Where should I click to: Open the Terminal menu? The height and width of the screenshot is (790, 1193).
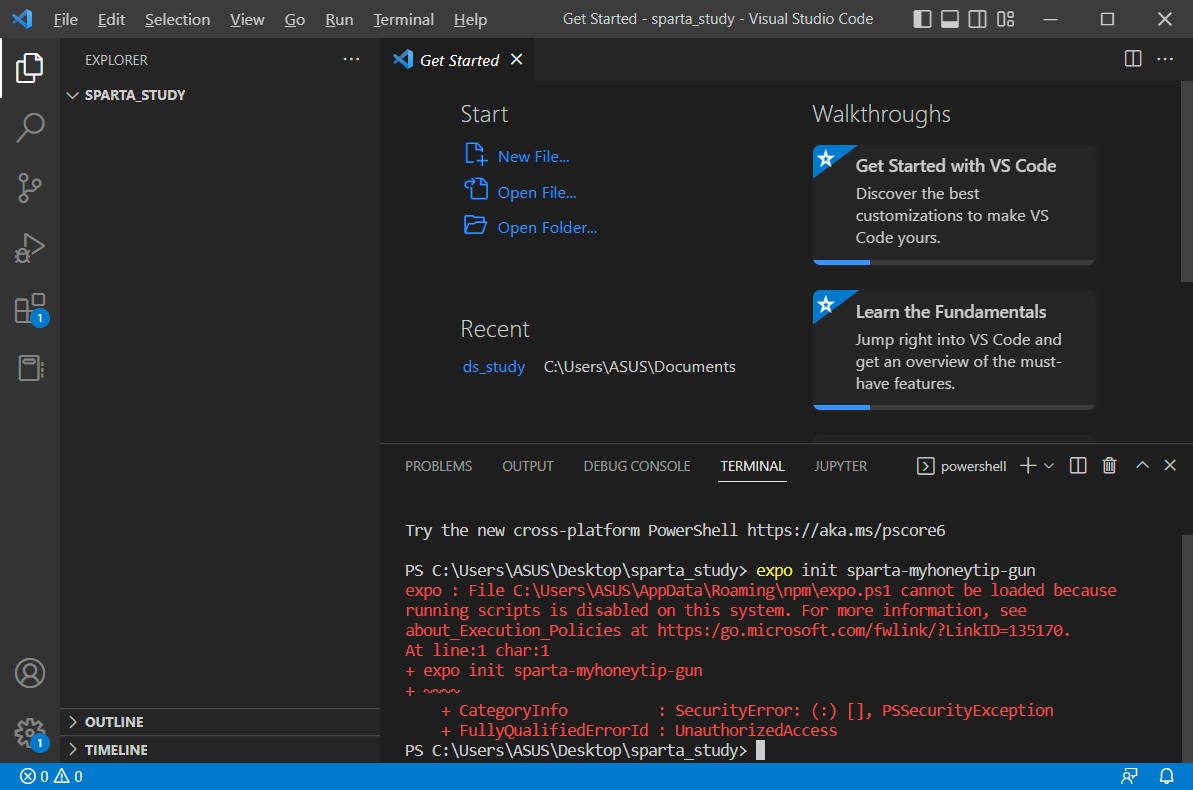point(403,19)
